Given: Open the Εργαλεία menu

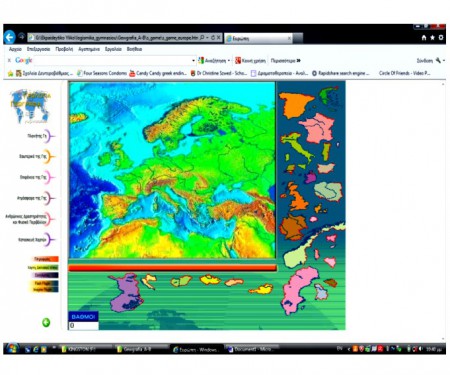Looking at the screenshot, I should click(113, 49).
